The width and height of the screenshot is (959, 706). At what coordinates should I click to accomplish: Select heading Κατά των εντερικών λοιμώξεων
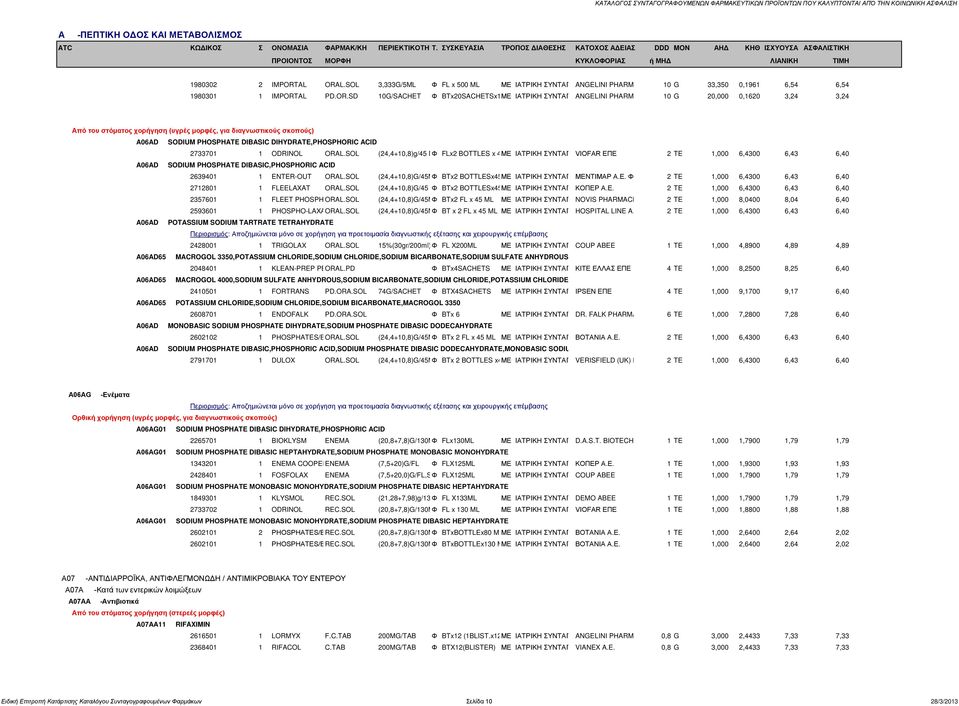(148, 590)
